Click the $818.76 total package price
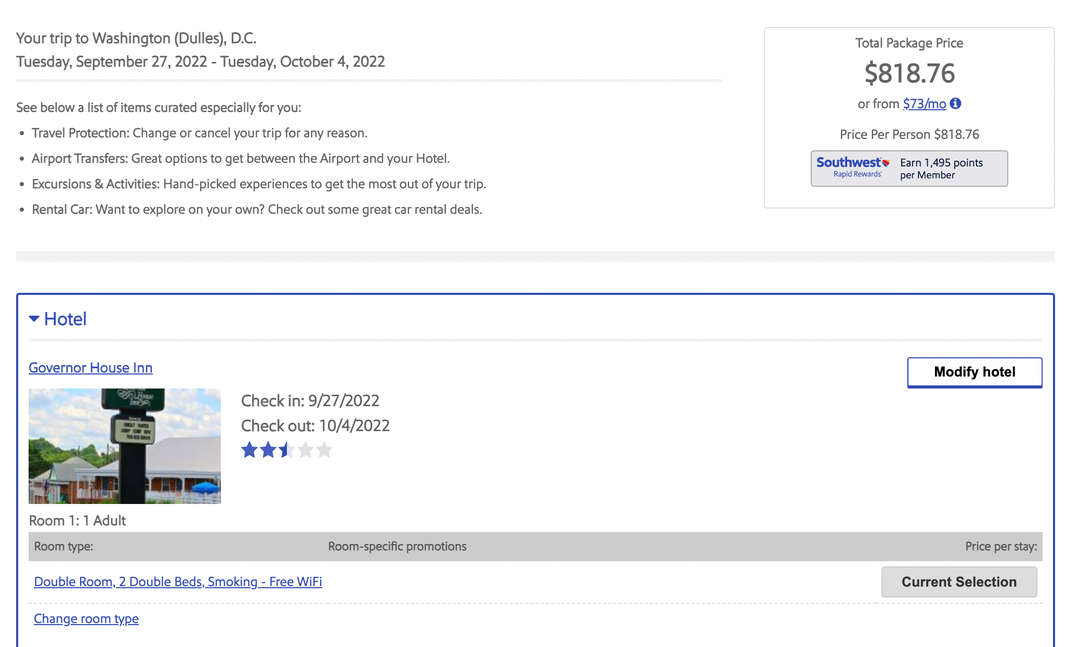This screenshot has height=647, width=1080. [909, 73]
